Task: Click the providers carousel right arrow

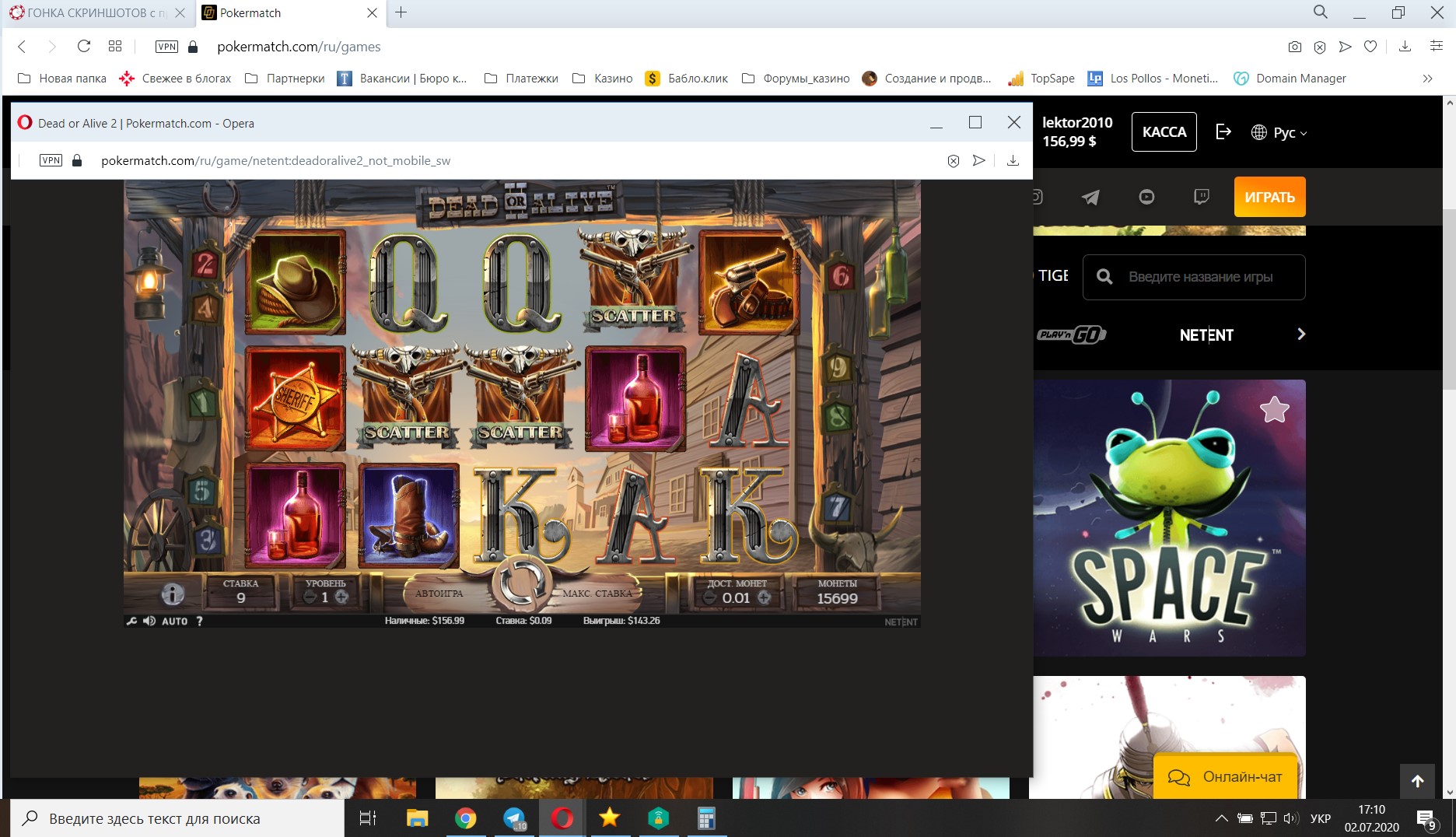Action: [x=1301, y=334]
